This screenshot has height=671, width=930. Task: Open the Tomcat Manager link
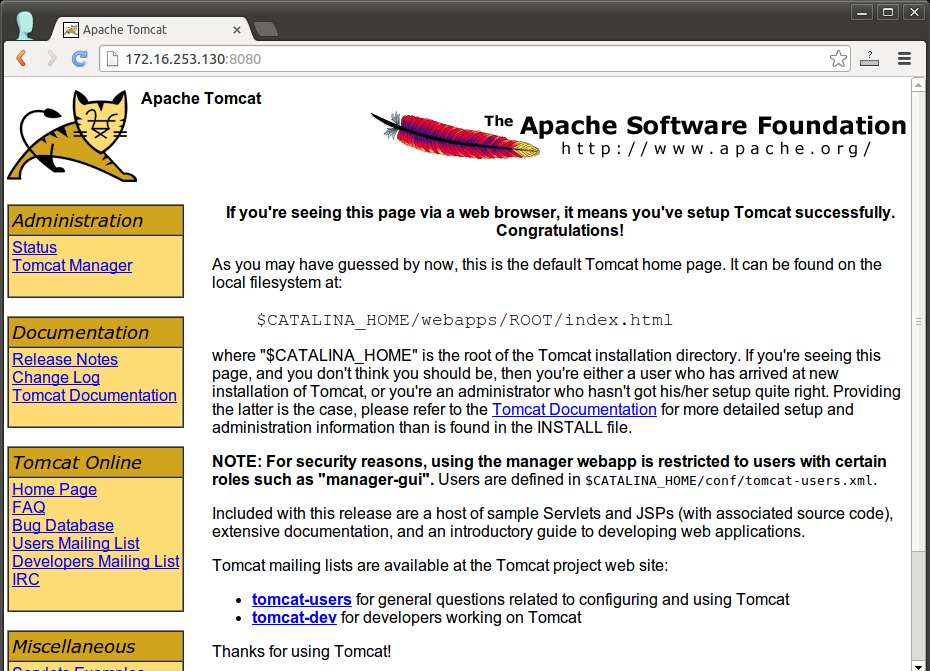[x=72, y=265]
